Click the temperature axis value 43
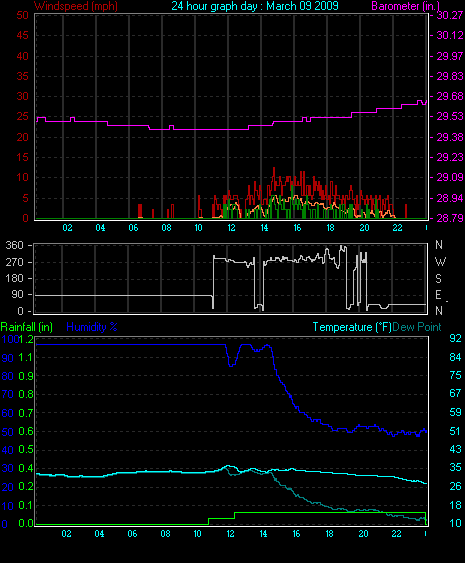Screen dimensions: 465x563 click(455, 449)
